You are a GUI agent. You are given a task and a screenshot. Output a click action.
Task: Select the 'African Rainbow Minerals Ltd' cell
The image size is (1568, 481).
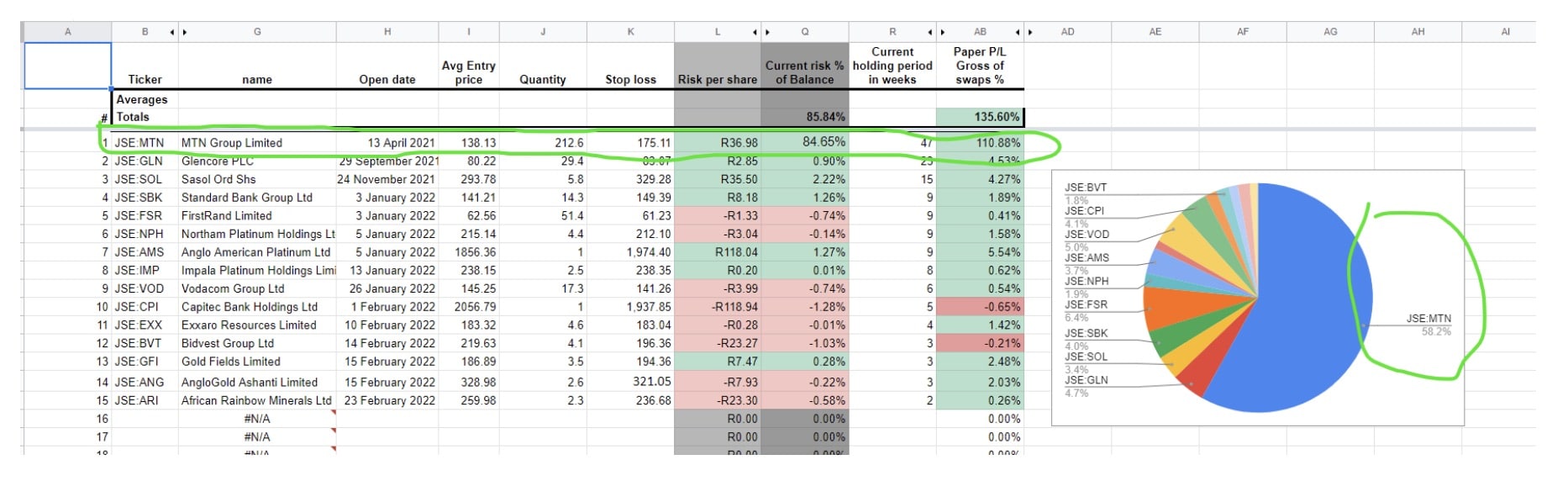point(257,401)
